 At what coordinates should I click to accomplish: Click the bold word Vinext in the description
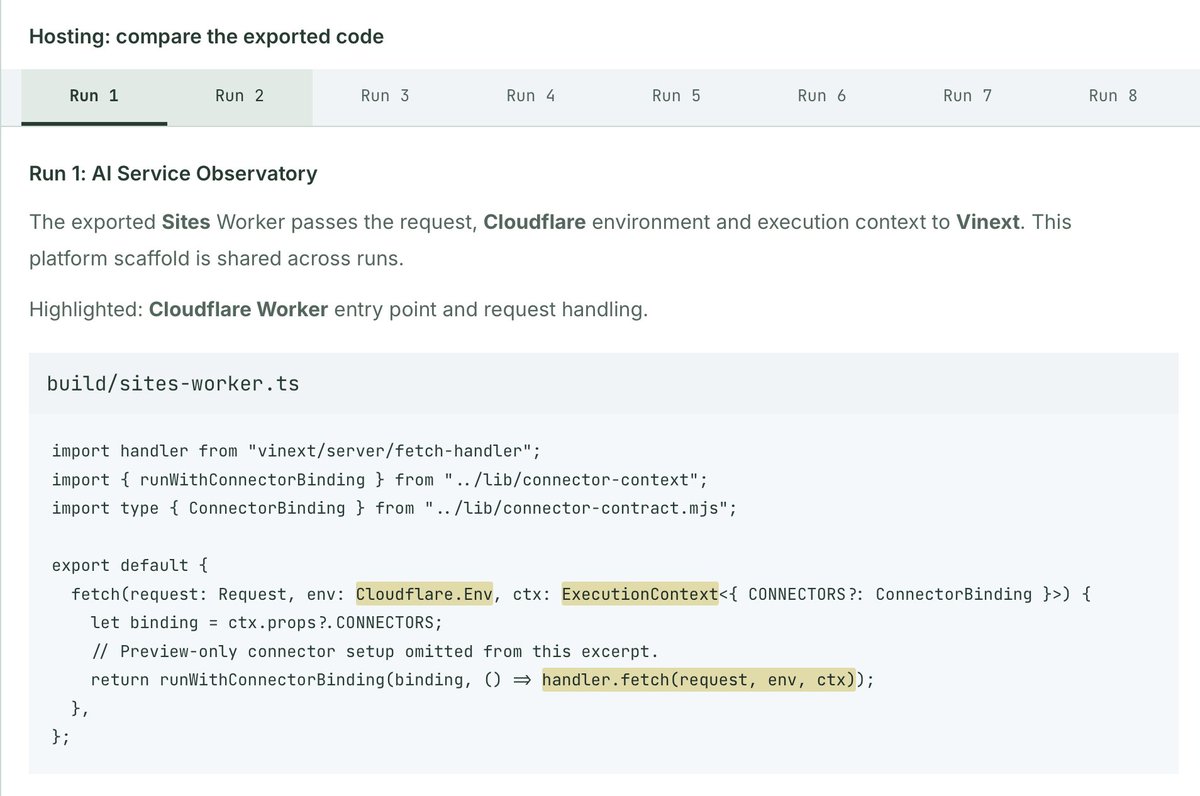click(x=989, y=221)
